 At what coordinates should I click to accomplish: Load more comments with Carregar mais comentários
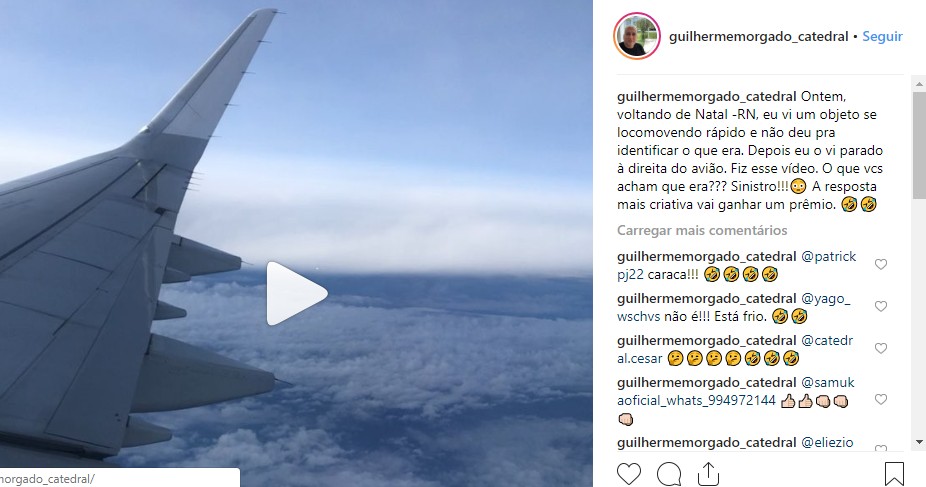click(702, 230)
